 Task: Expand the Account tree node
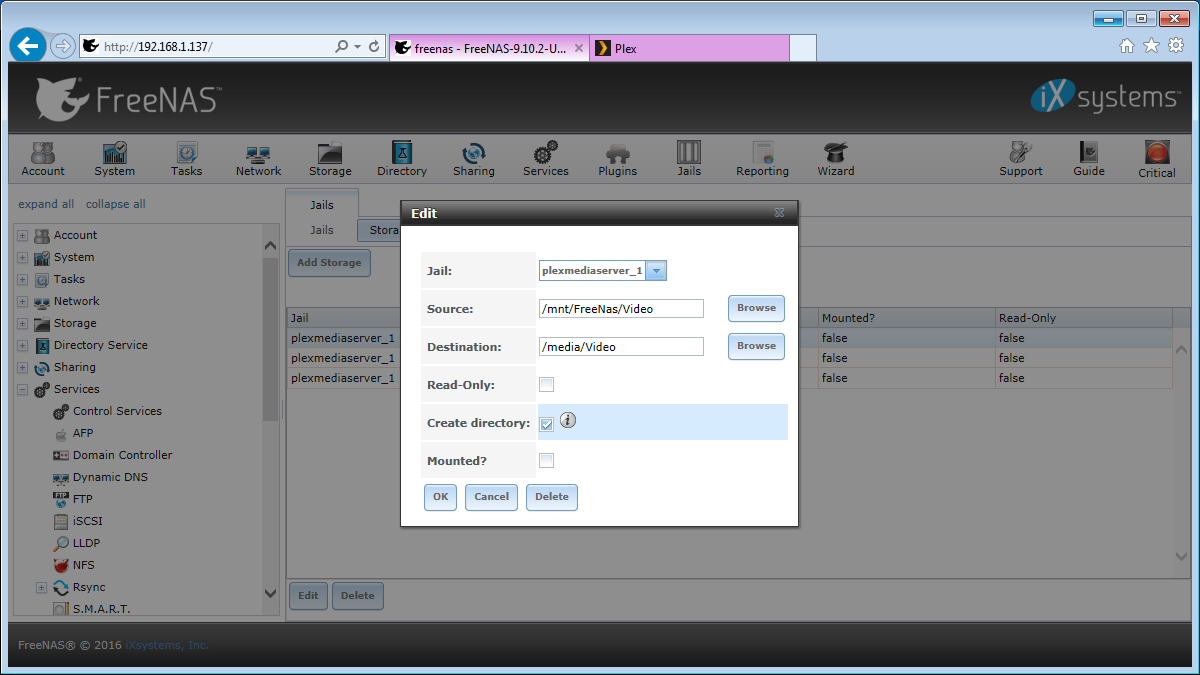(23, 236)
